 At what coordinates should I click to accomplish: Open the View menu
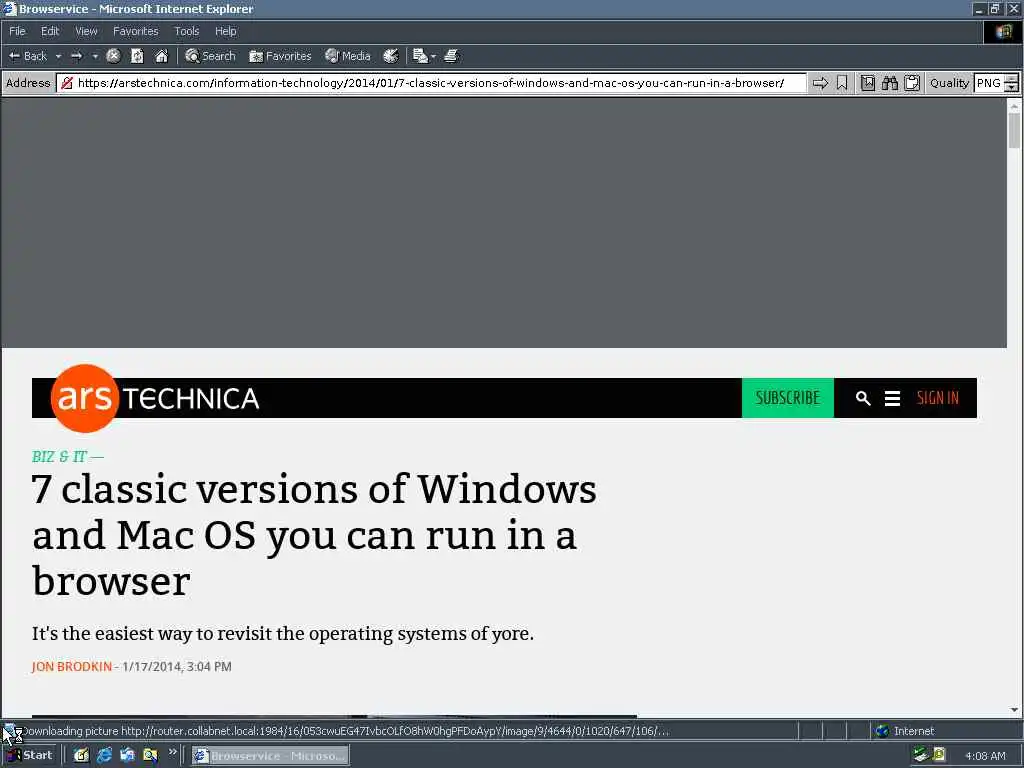click(86, 31)
